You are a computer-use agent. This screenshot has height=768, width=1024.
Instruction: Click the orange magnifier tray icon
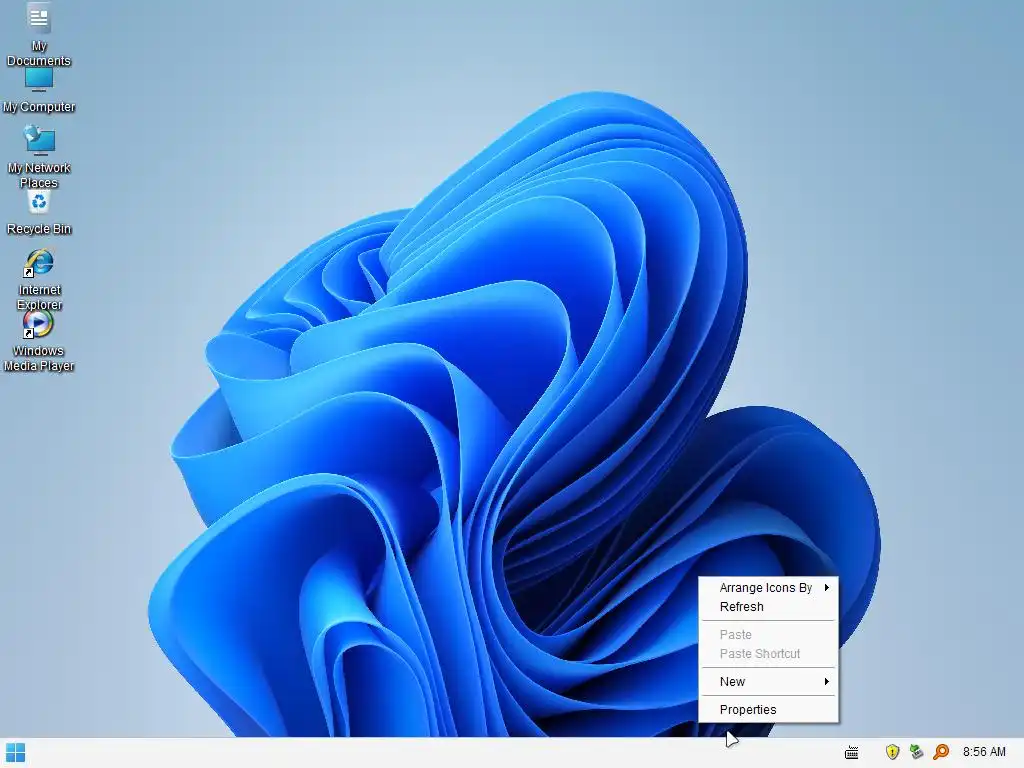[940, 752]
